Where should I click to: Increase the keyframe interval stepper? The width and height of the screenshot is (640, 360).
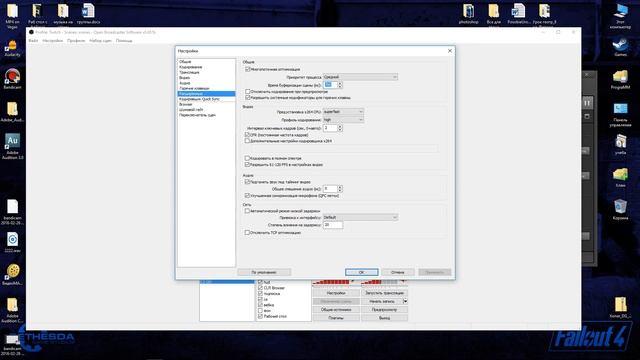340,126
